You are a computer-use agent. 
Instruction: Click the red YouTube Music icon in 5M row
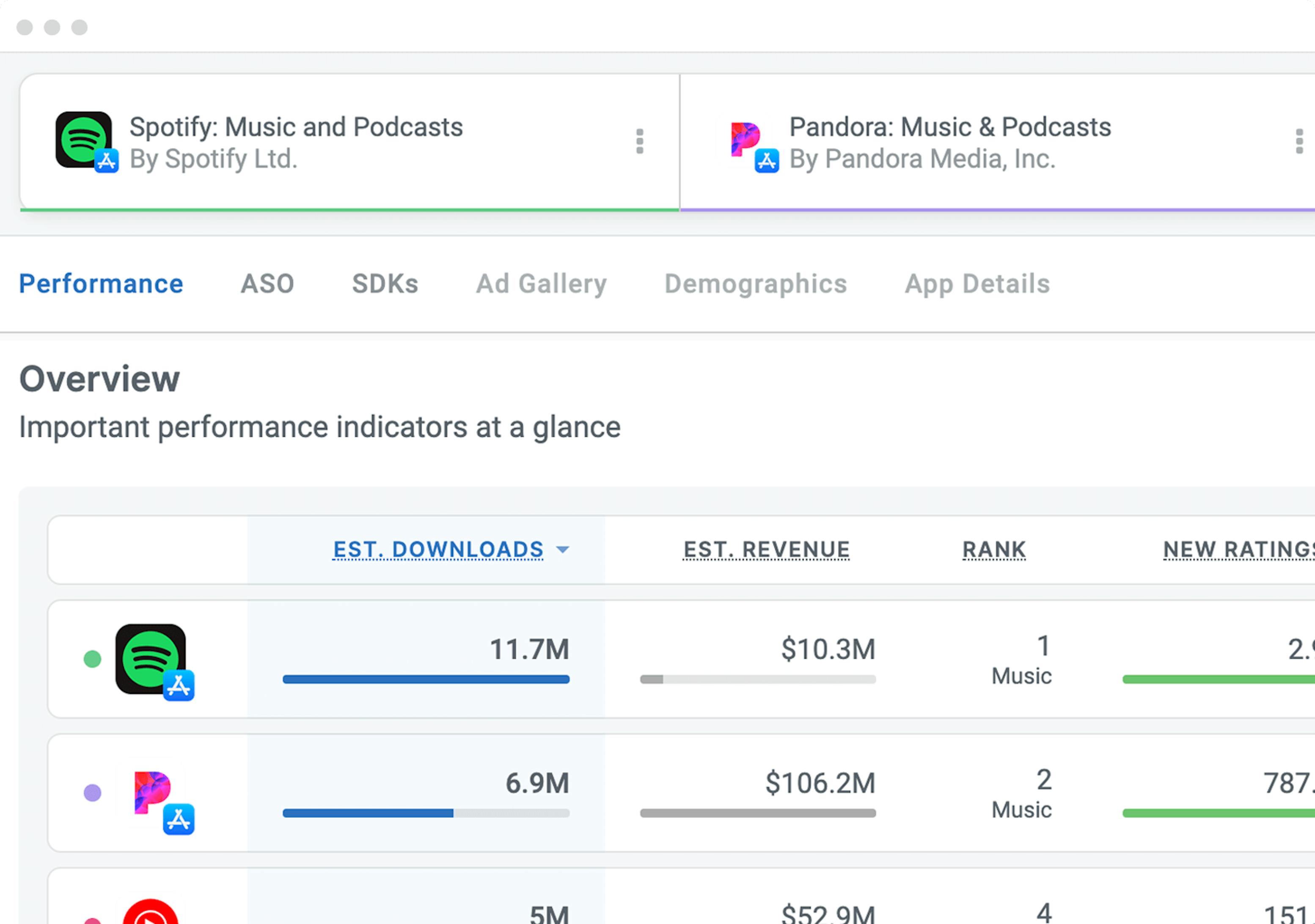tap(151, 912)
